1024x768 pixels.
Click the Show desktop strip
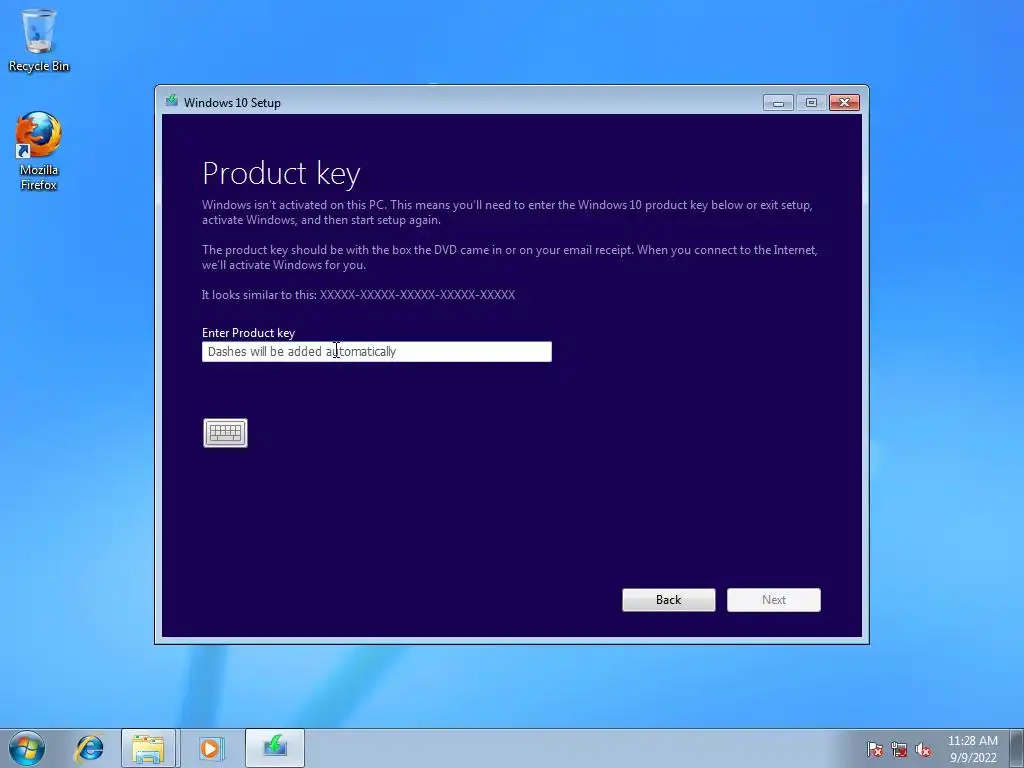pyautogui.click(x=1017, y=748)
